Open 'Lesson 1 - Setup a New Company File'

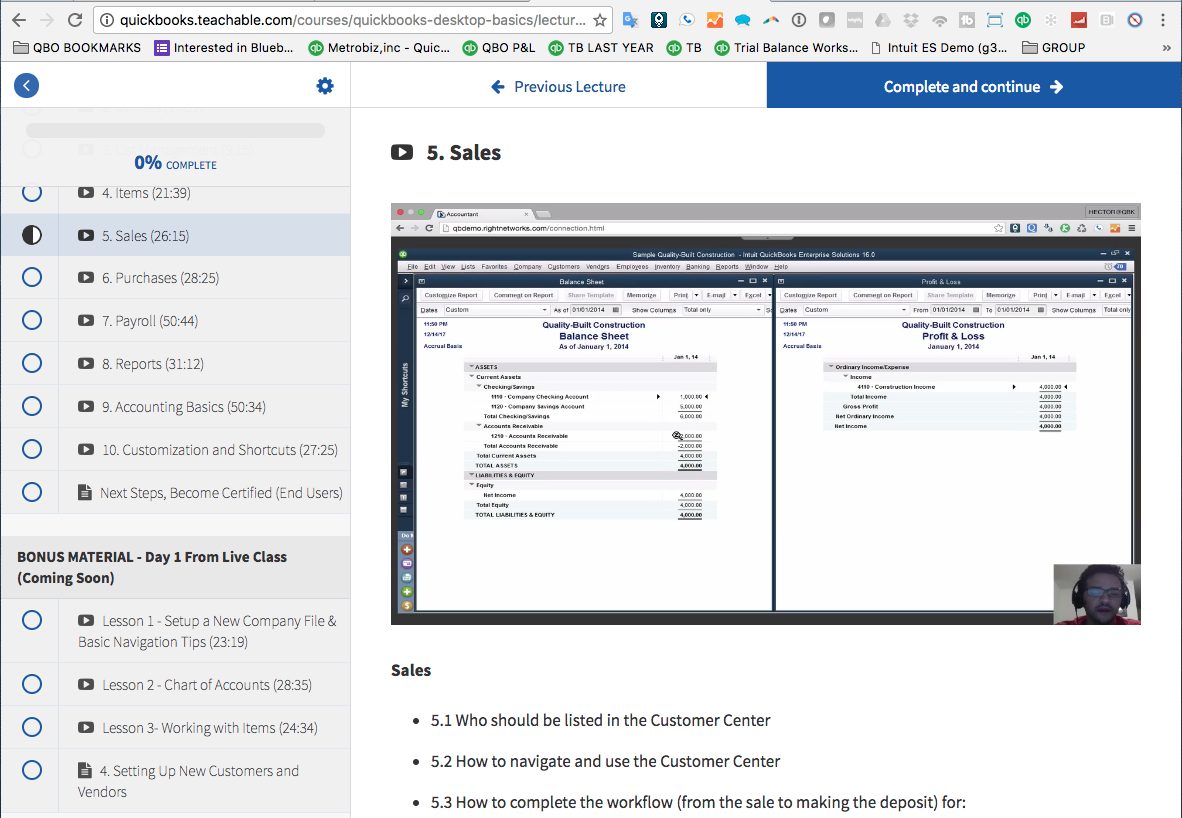coord(207,631)
